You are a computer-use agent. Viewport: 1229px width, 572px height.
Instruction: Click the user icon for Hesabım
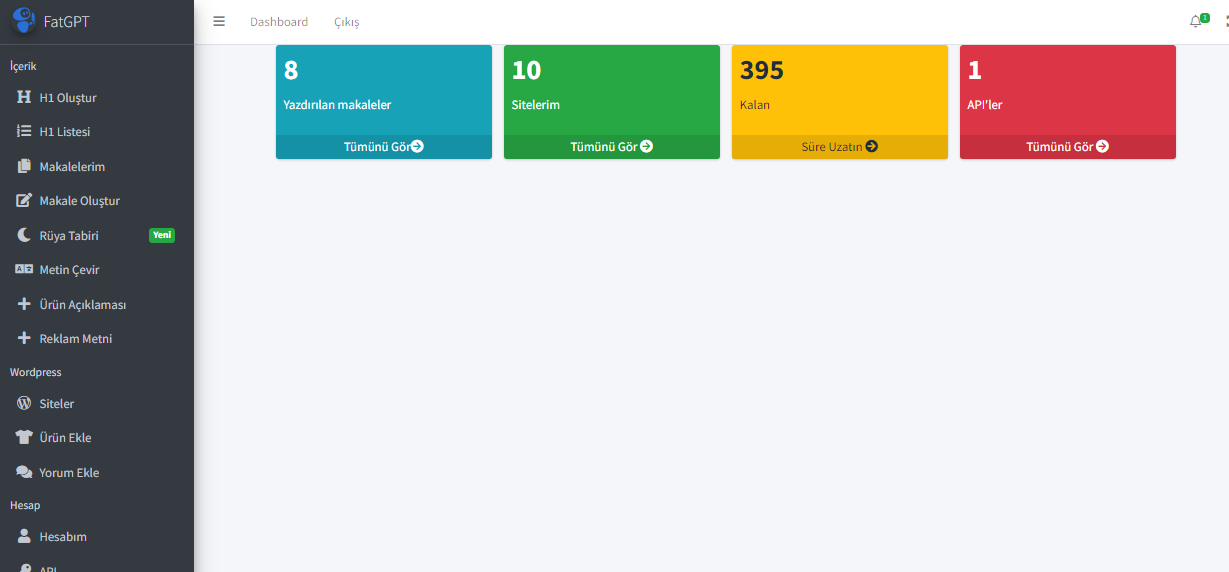24,536
